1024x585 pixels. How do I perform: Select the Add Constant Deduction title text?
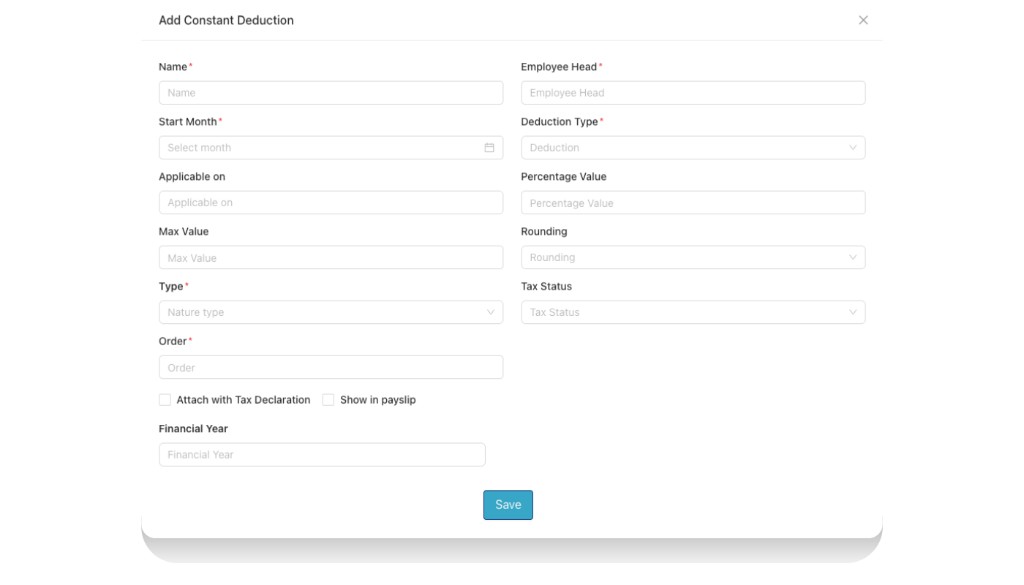coord(224,19)
